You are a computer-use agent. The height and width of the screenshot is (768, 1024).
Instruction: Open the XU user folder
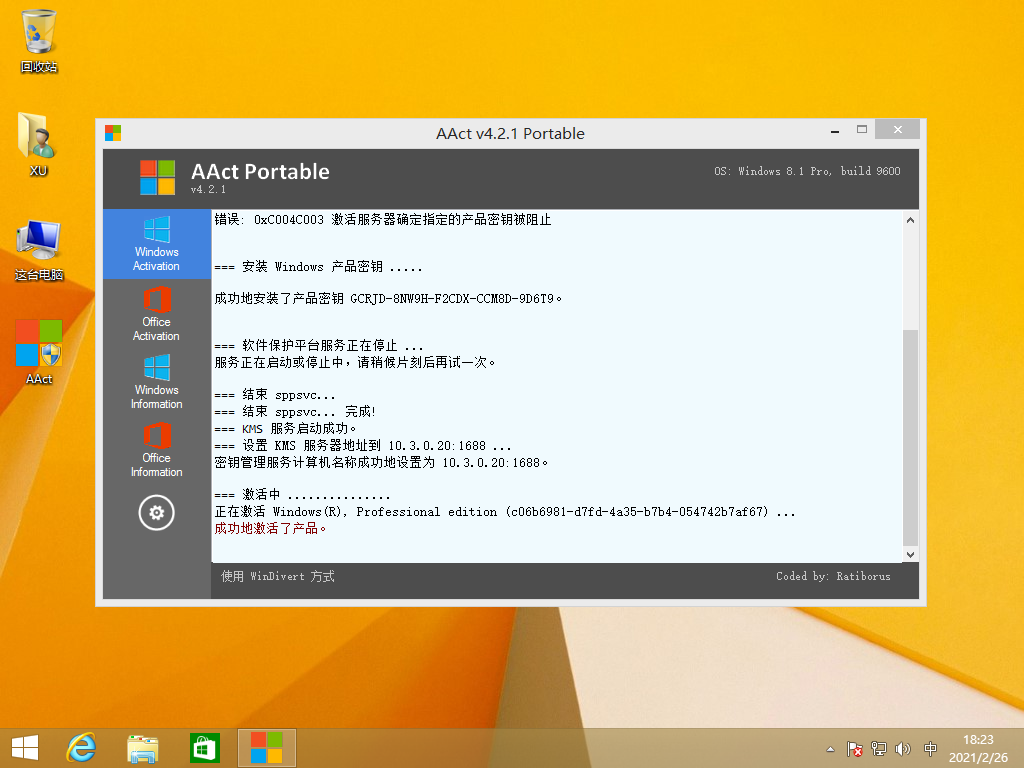tap(38, 135)
